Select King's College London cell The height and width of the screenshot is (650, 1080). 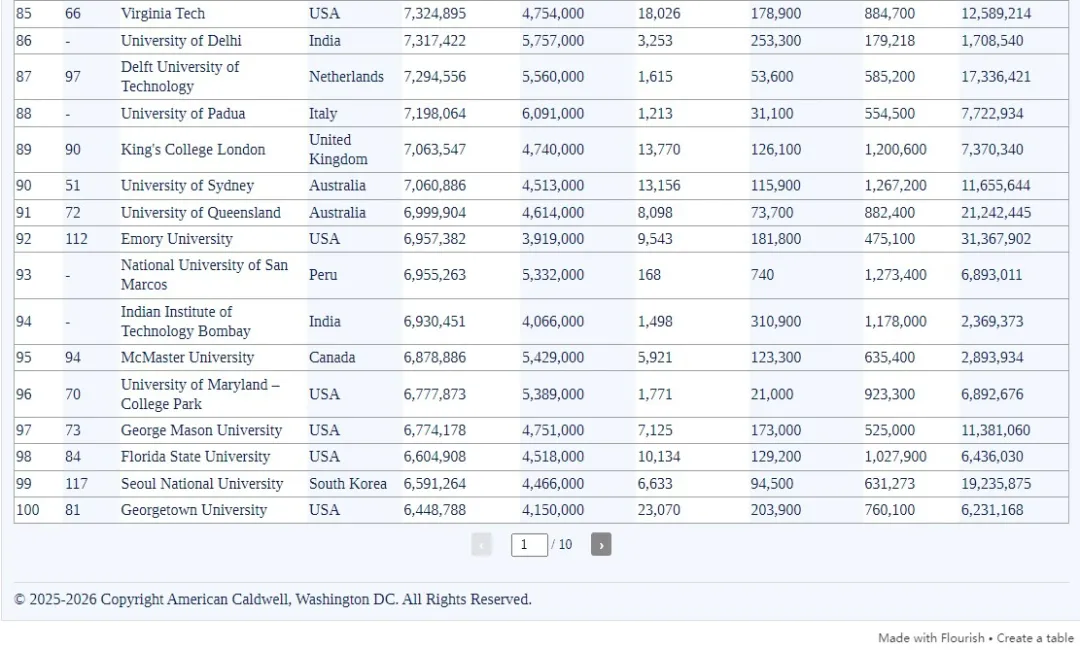coord(193,150)
